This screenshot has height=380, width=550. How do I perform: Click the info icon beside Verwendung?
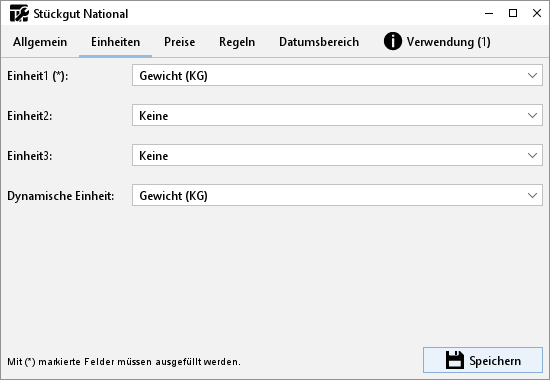coord(393,41)
